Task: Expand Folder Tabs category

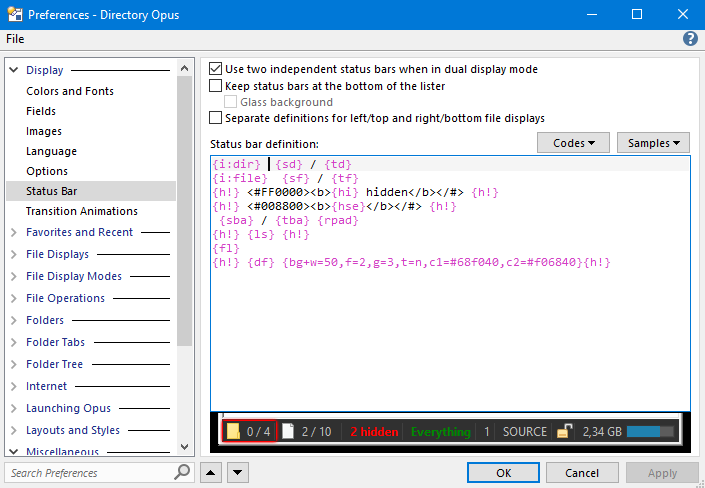Action: [x=14, y=342]
